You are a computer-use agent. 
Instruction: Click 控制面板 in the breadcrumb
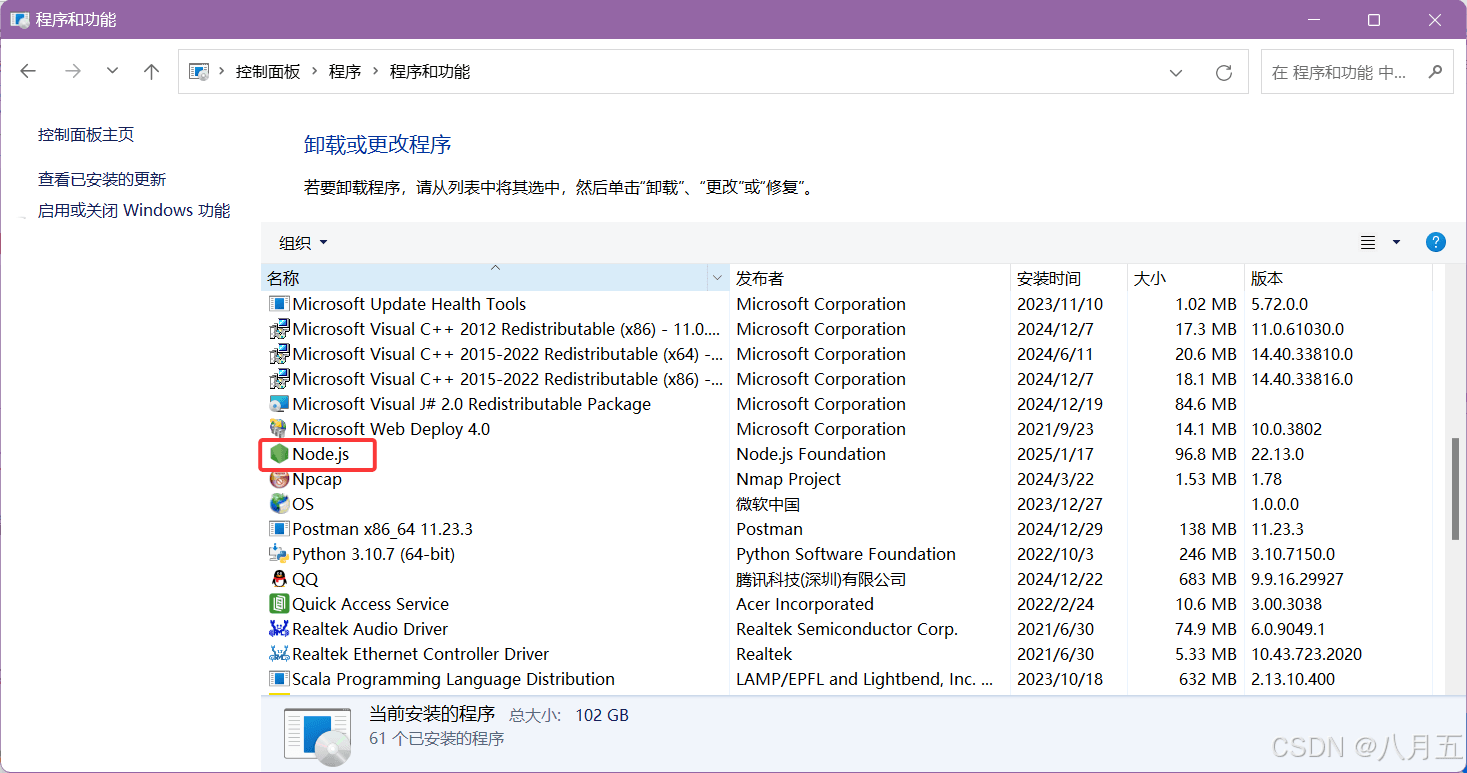coord(268,72)
